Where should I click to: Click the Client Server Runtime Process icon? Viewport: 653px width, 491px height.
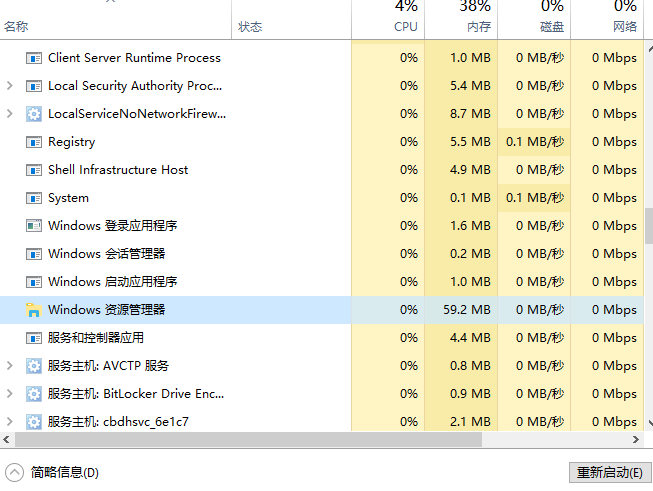point(34,58)
